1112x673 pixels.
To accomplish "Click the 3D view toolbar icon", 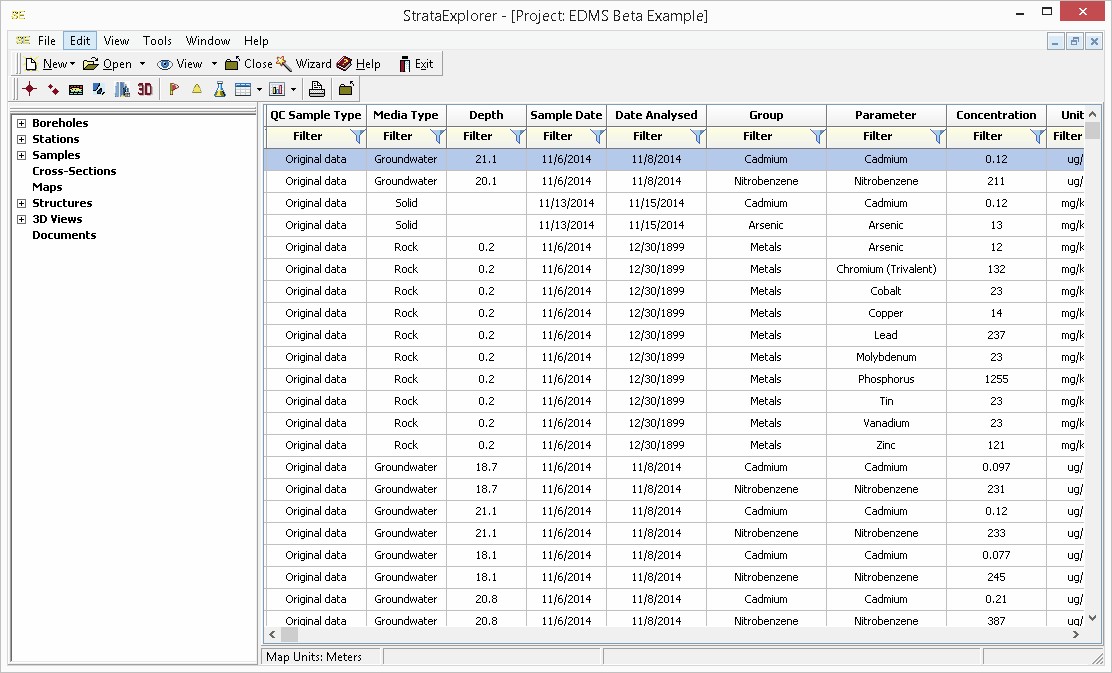I will pyautogui.click(x=145, y=89).
